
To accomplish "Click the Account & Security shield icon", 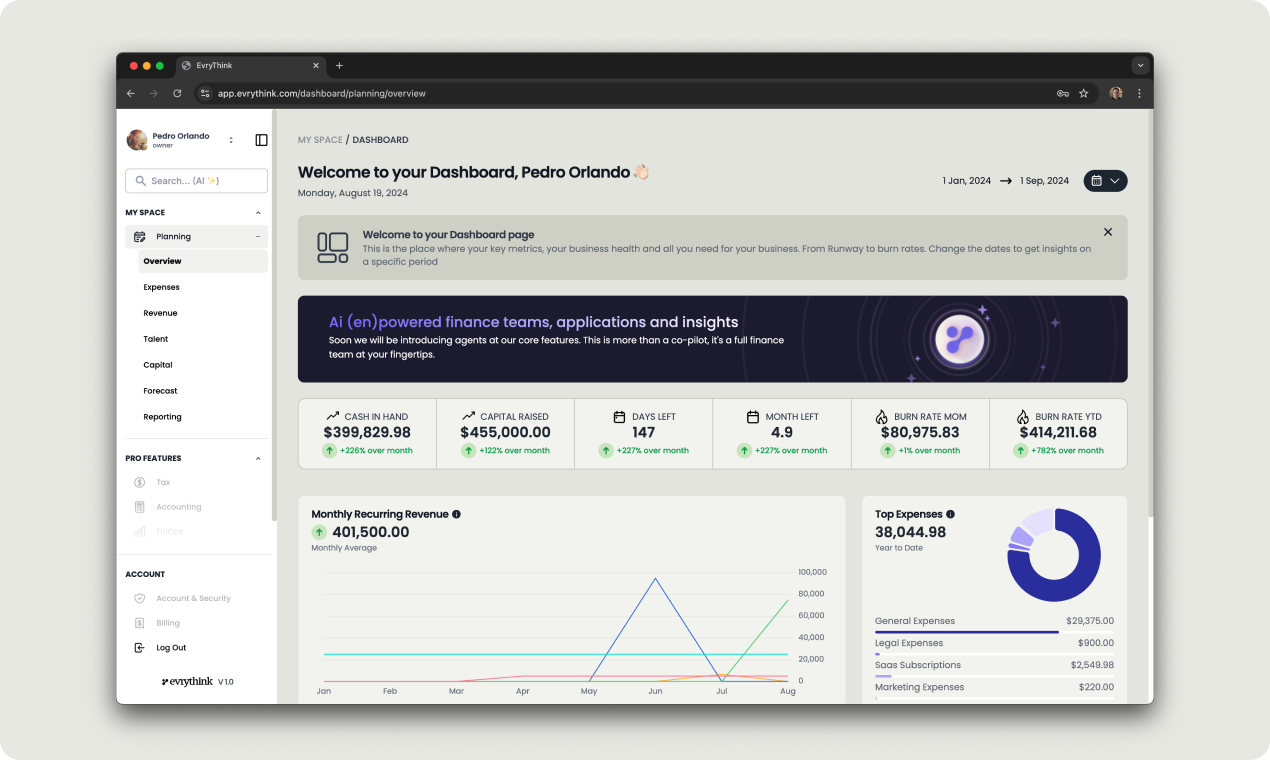I will 140,599.
